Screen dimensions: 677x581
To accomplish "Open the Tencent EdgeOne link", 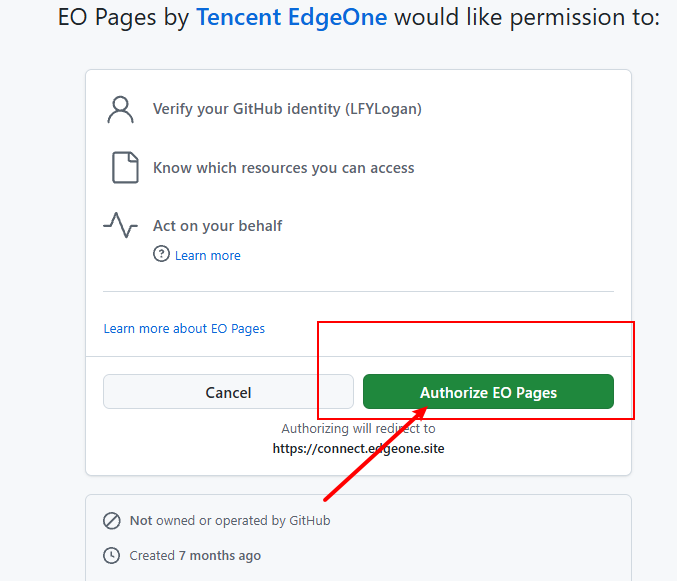I will click(291, 17).
